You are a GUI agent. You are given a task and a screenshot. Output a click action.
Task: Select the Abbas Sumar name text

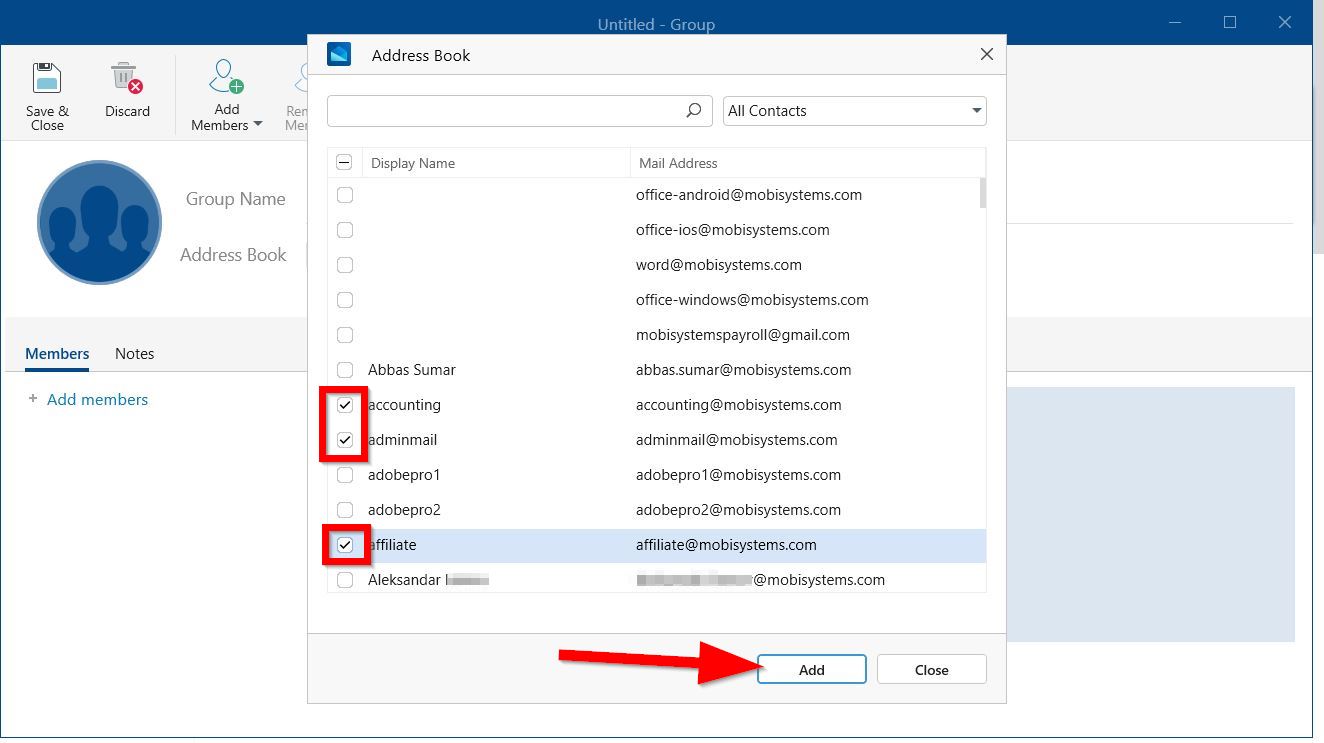(x=412, y=370)
